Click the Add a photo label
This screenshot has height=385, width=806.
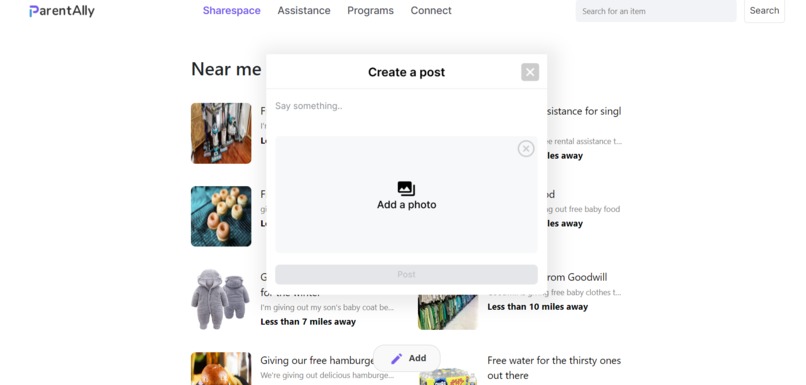[x=406, y=205]
